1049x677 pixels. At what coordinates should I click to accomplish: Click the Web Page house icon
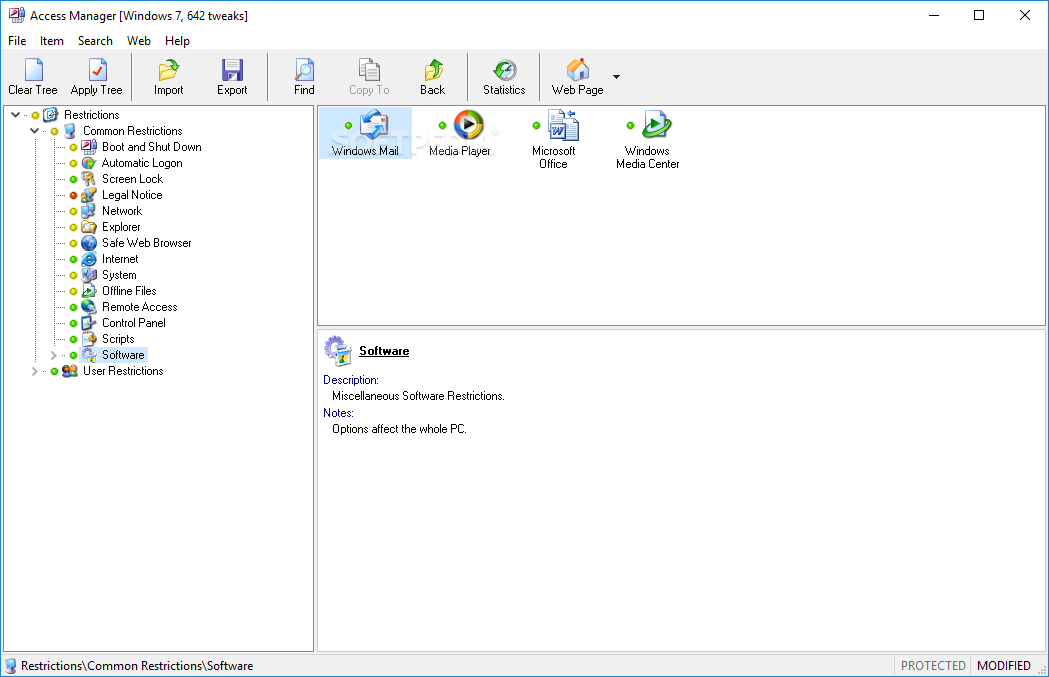[x=578, y=70]
